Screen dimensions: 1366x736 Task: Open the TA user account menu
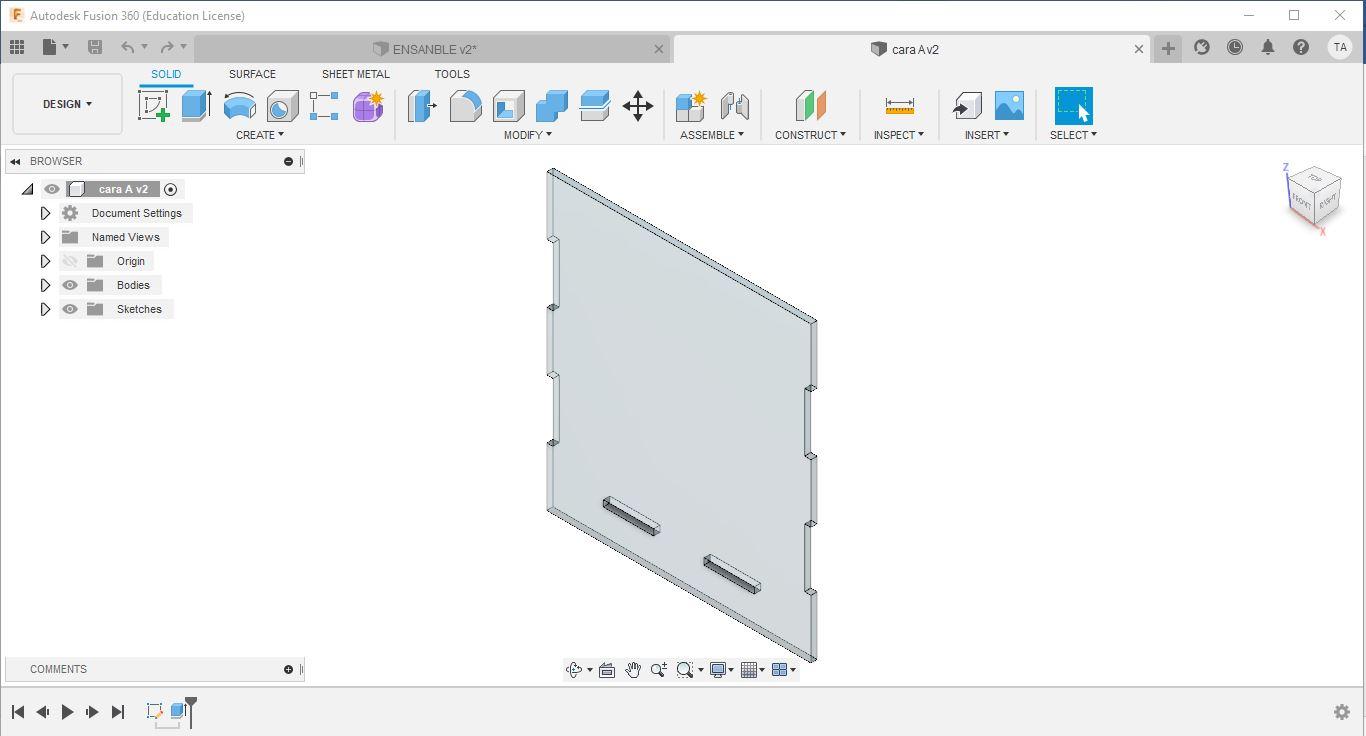(1340, 47)
